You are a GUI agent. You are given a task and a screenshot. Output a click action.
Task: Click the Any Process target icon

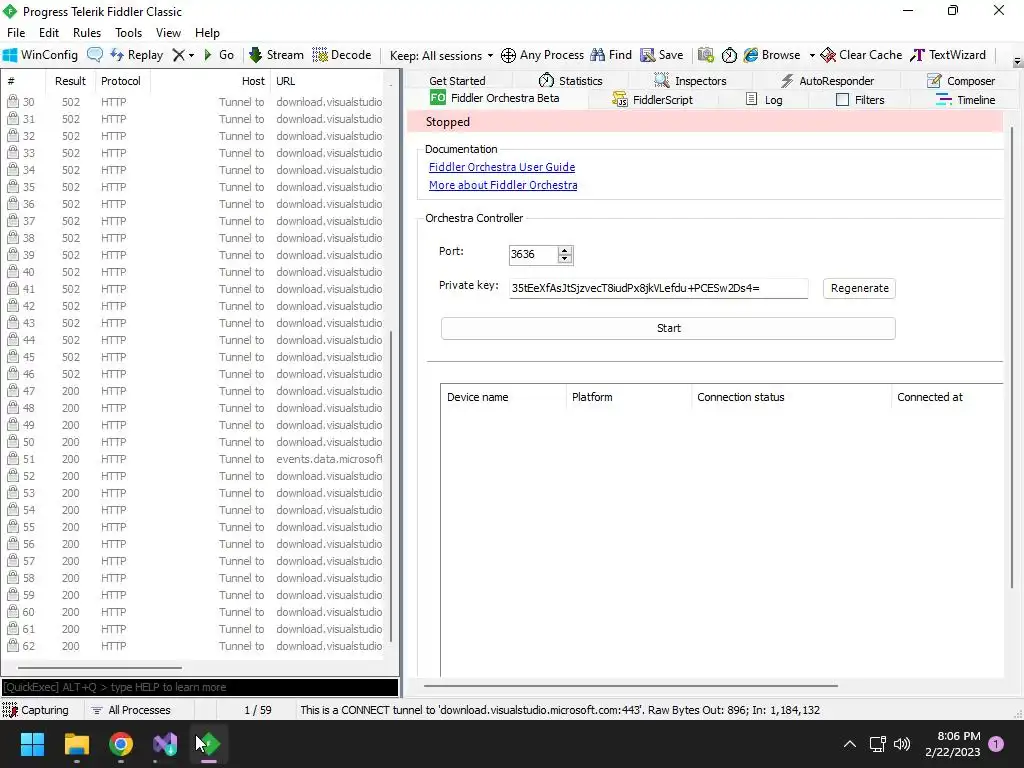coord(542,55)
